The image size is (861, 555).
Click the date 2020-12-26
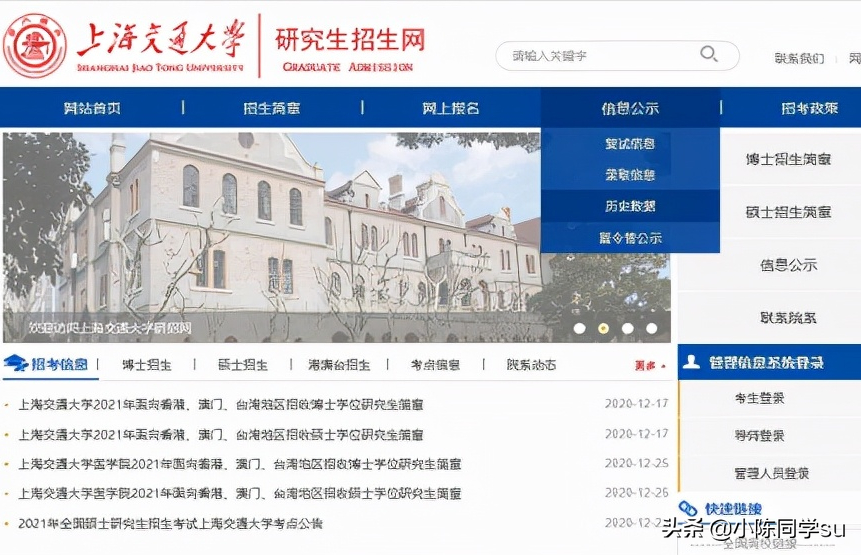636,493
